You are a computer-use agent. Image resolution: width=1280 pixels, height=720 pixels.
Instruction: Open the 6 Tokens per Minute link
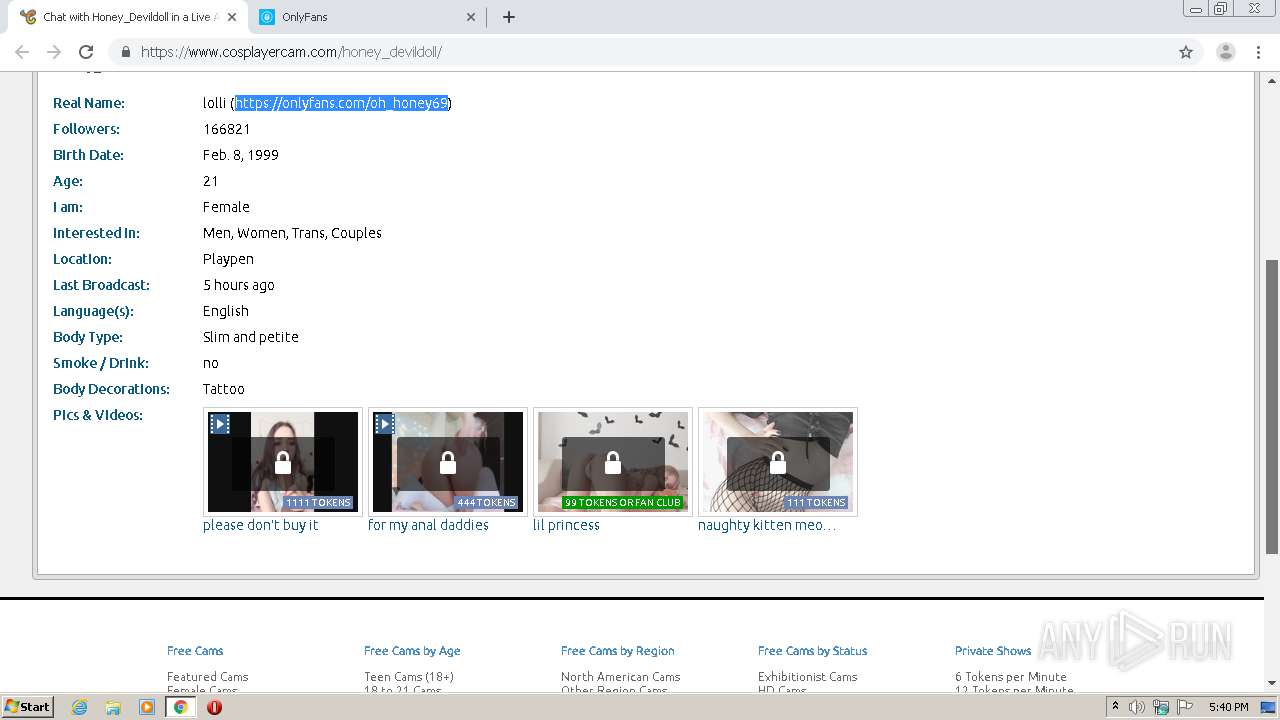[x=1011, y=677]
